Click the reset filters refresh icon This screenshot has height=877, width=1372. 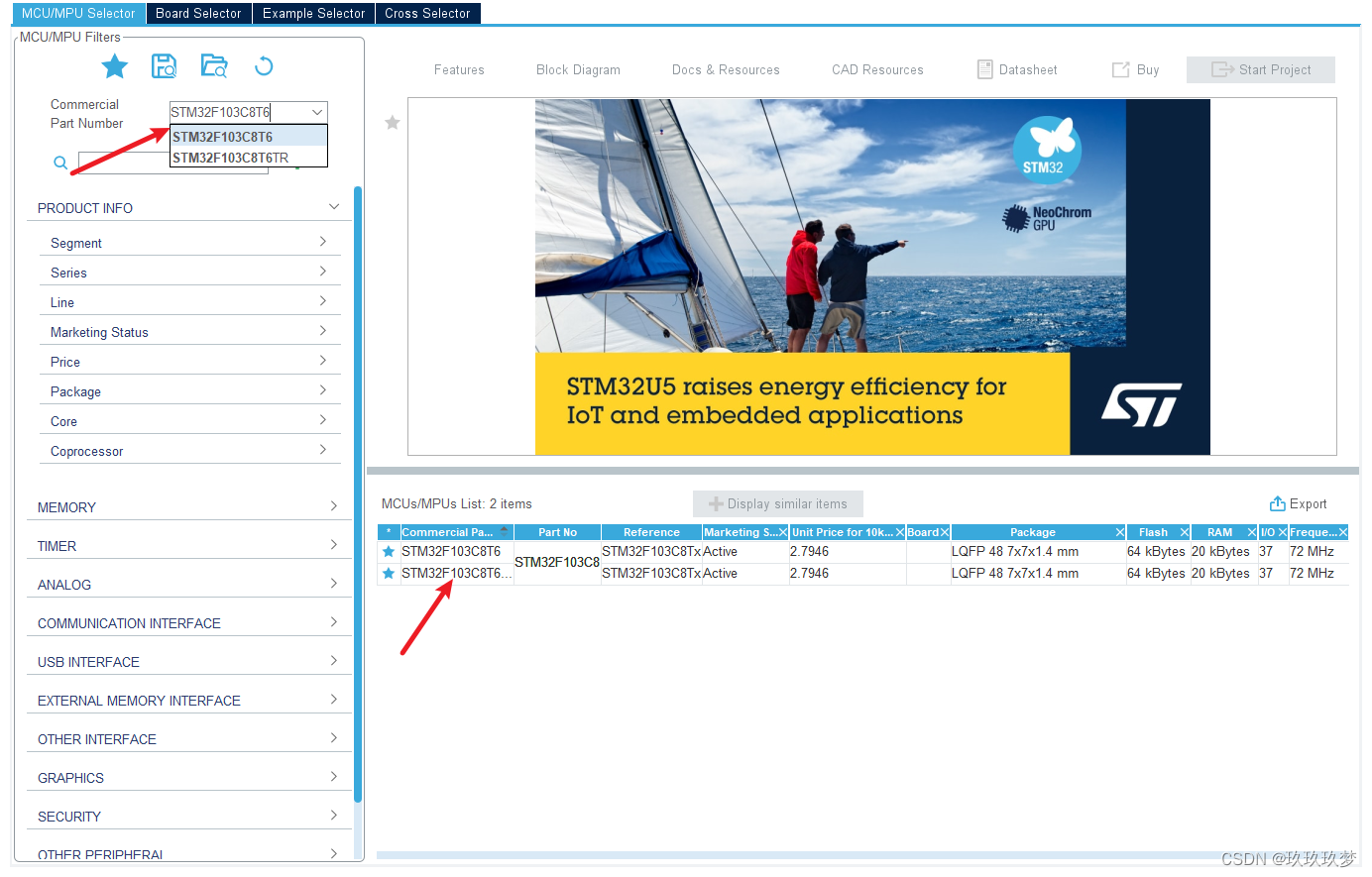(264, 66)
